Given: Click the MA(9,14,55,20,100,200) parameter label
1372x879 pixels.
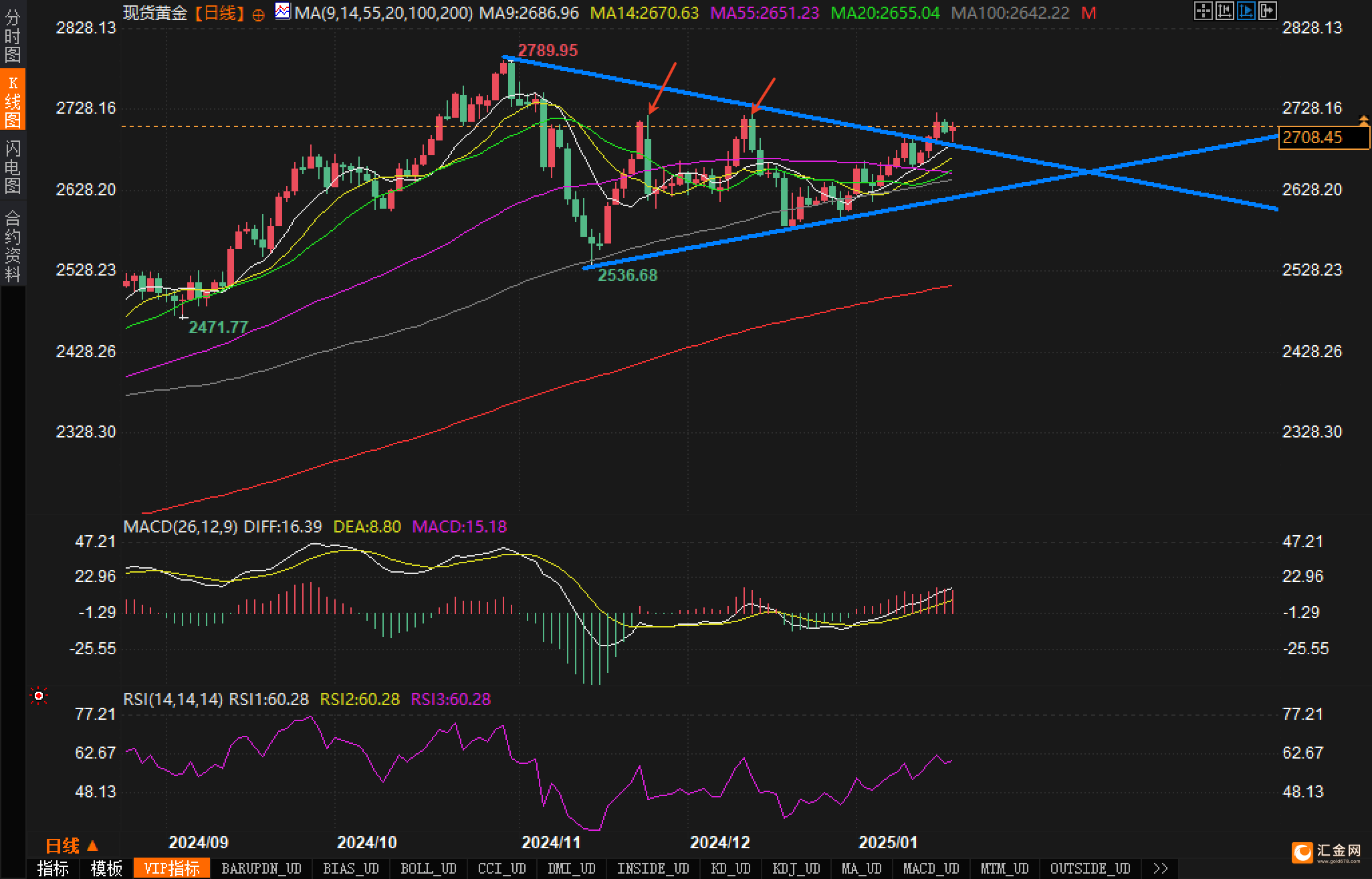Looking at the screenshot, I should pos(384,13).
